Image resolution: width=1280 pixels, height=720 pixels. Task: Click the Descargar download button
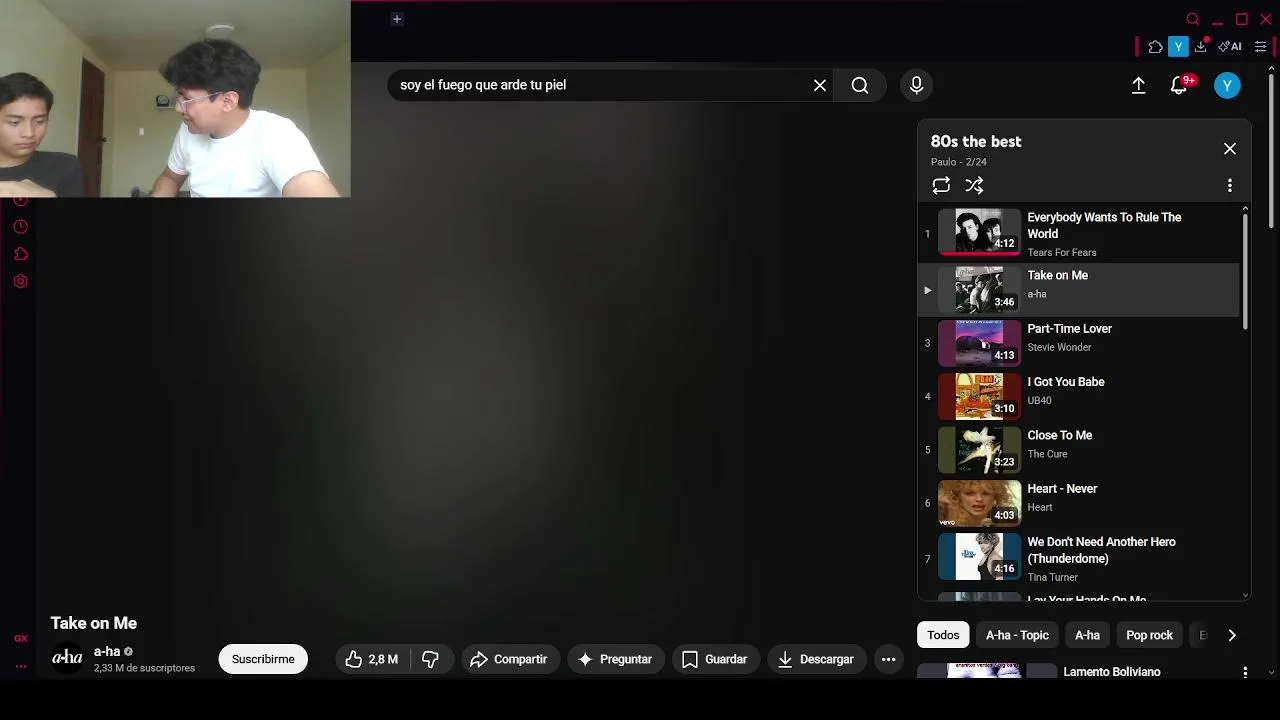(x=816, y=659)
